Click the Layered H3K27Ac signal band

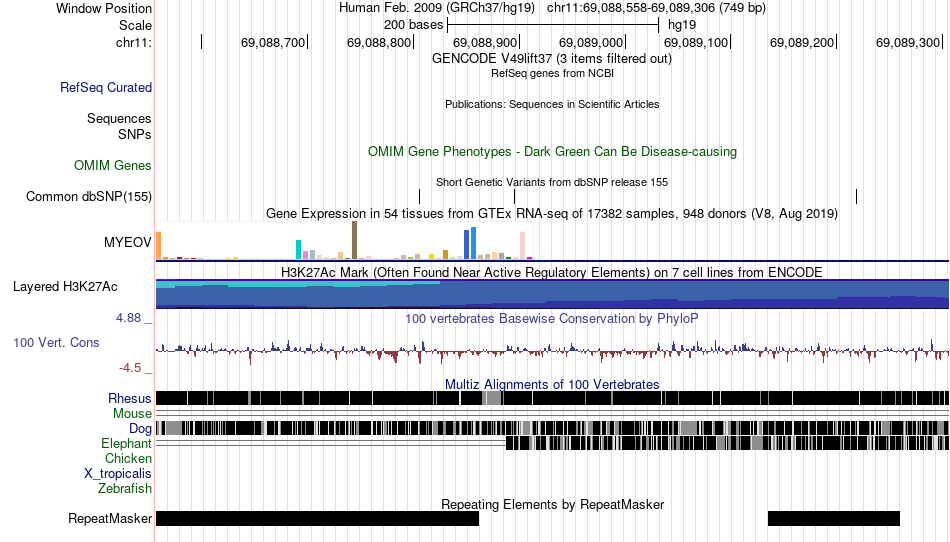pos(552,294)
